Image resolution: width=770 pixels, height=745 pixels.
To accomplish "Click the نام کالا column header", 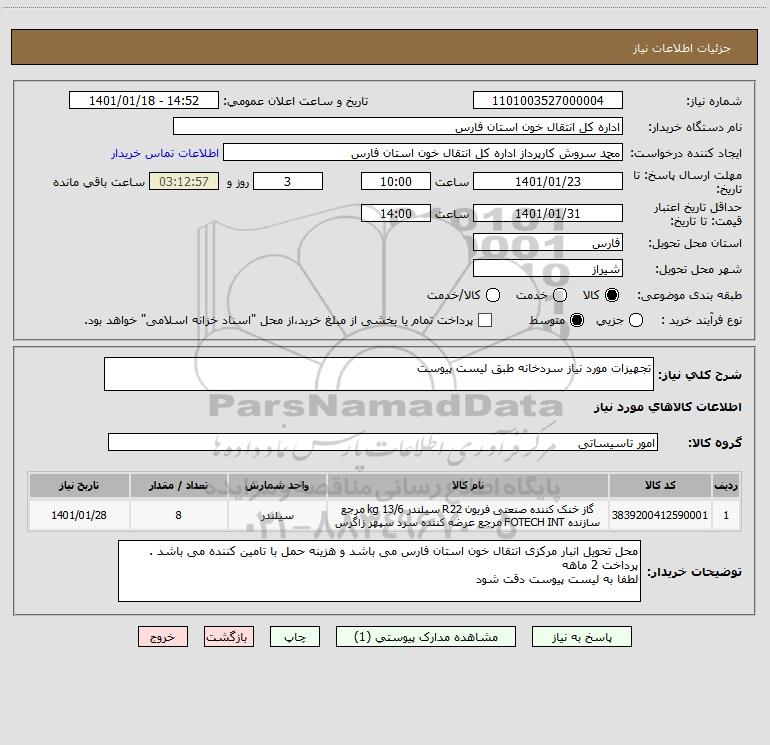I will (x=468, y=485).
